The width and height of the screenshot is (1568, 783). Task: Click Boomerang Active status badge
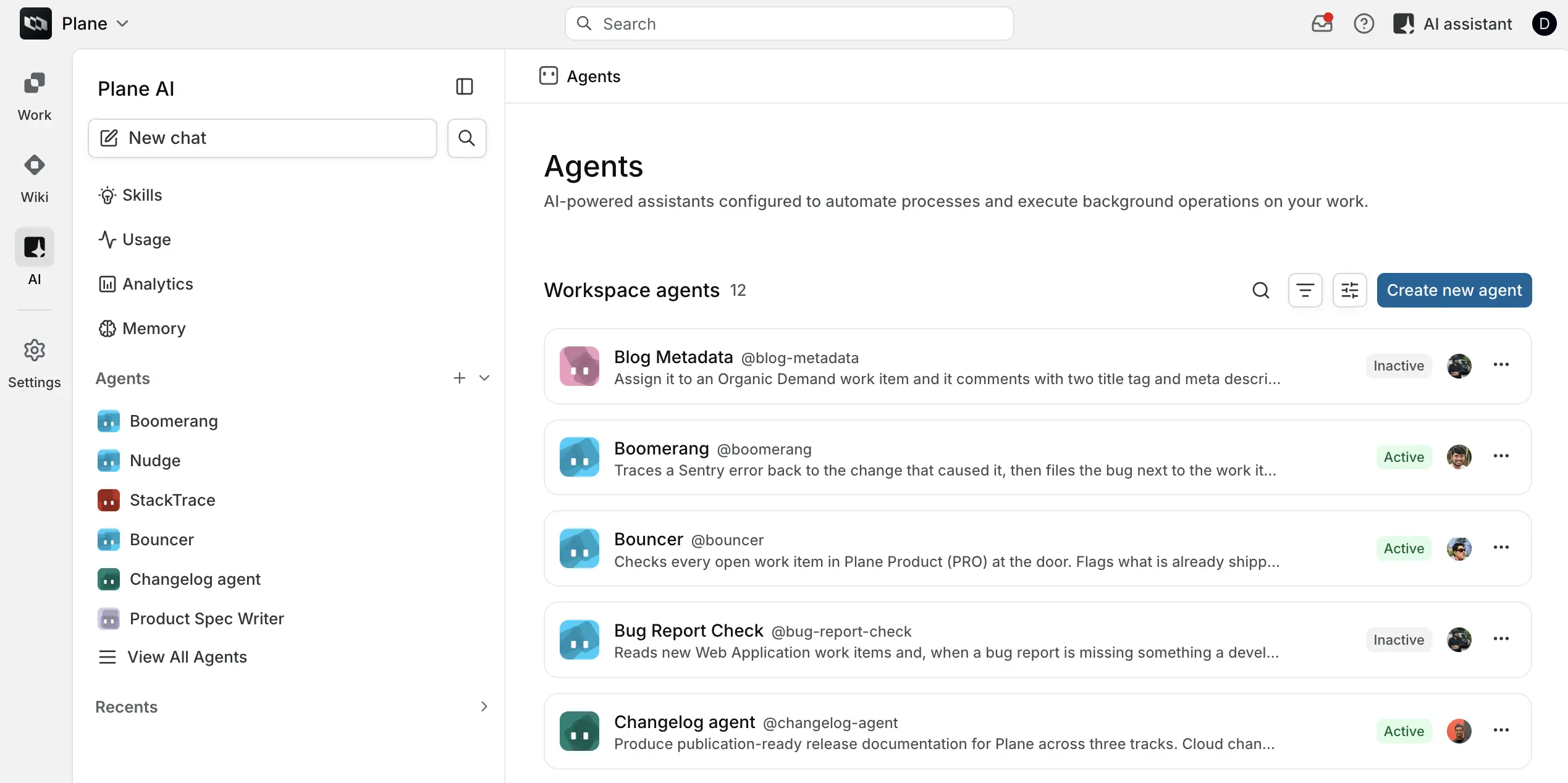tap(1404, 458)
